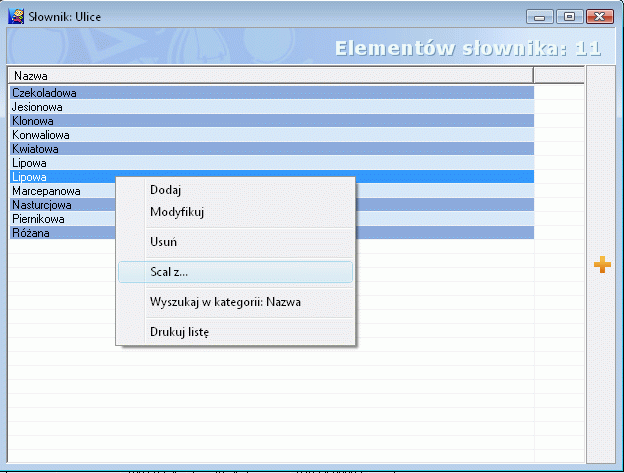Click the orange plus add icon
Screen dimensions: 624x473
coord(602,265)
